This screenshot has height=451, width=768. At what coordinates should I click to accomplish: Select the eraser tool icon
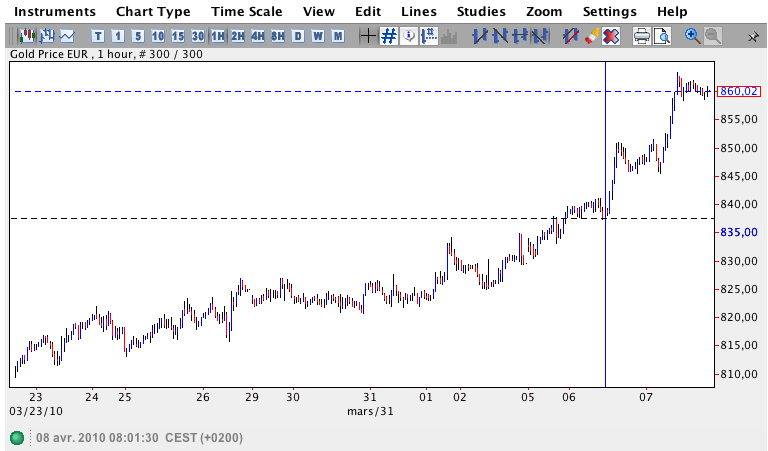591,36
